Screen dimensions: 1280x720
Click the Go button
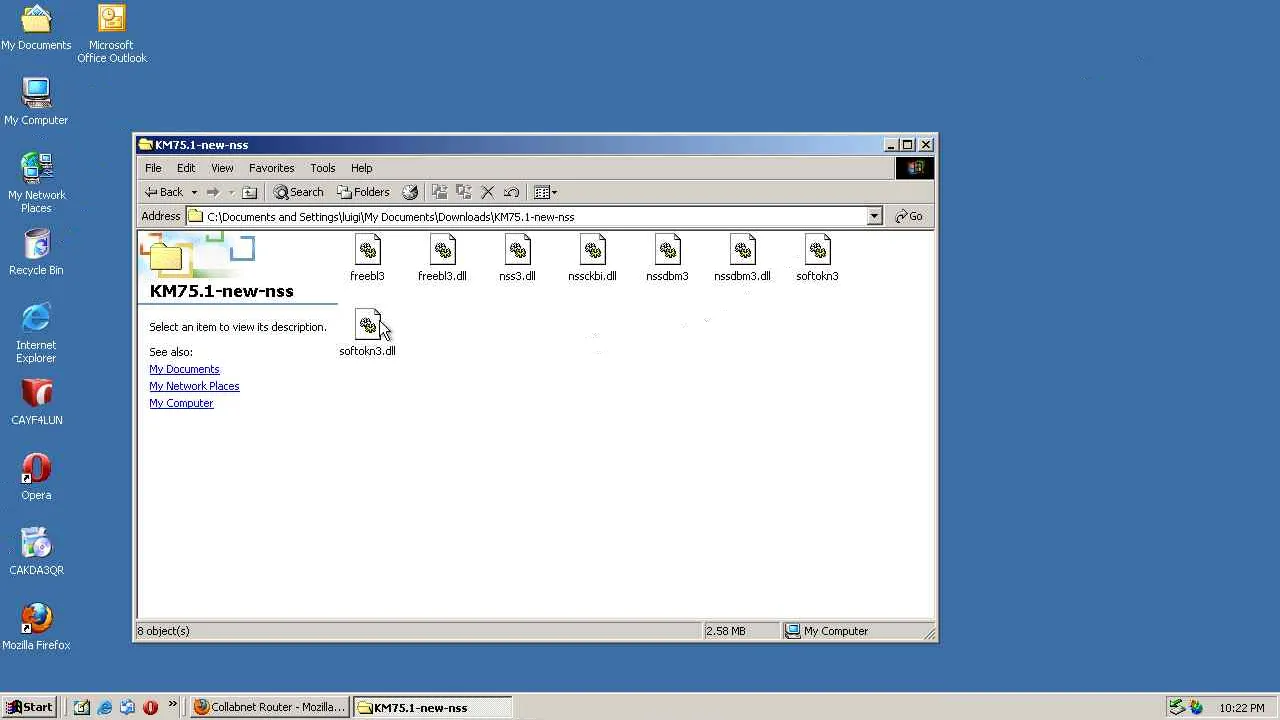click(x=909, y=216)
